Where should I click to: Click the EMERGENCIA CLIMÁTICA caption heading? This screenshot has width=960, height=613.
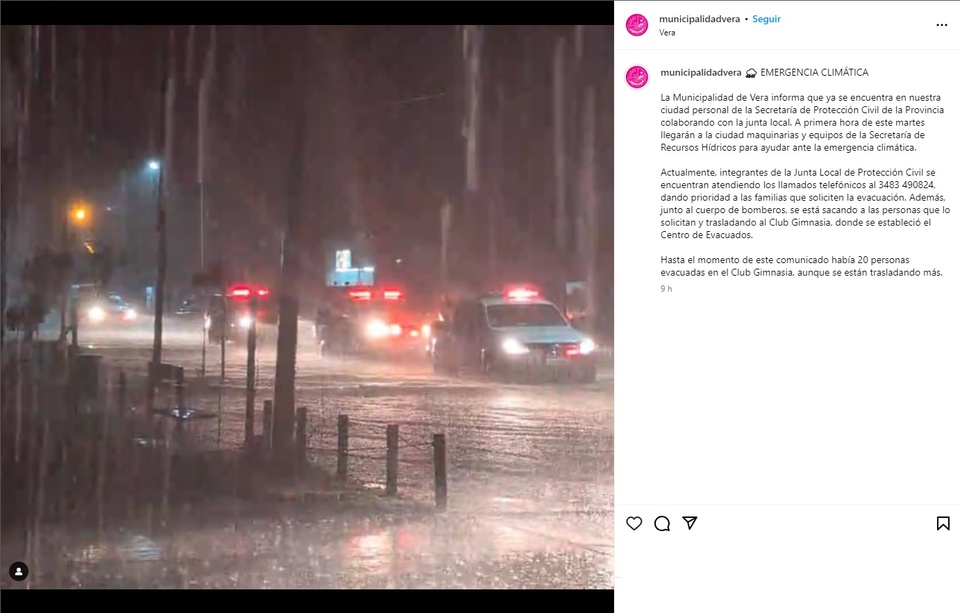[814, 72]
